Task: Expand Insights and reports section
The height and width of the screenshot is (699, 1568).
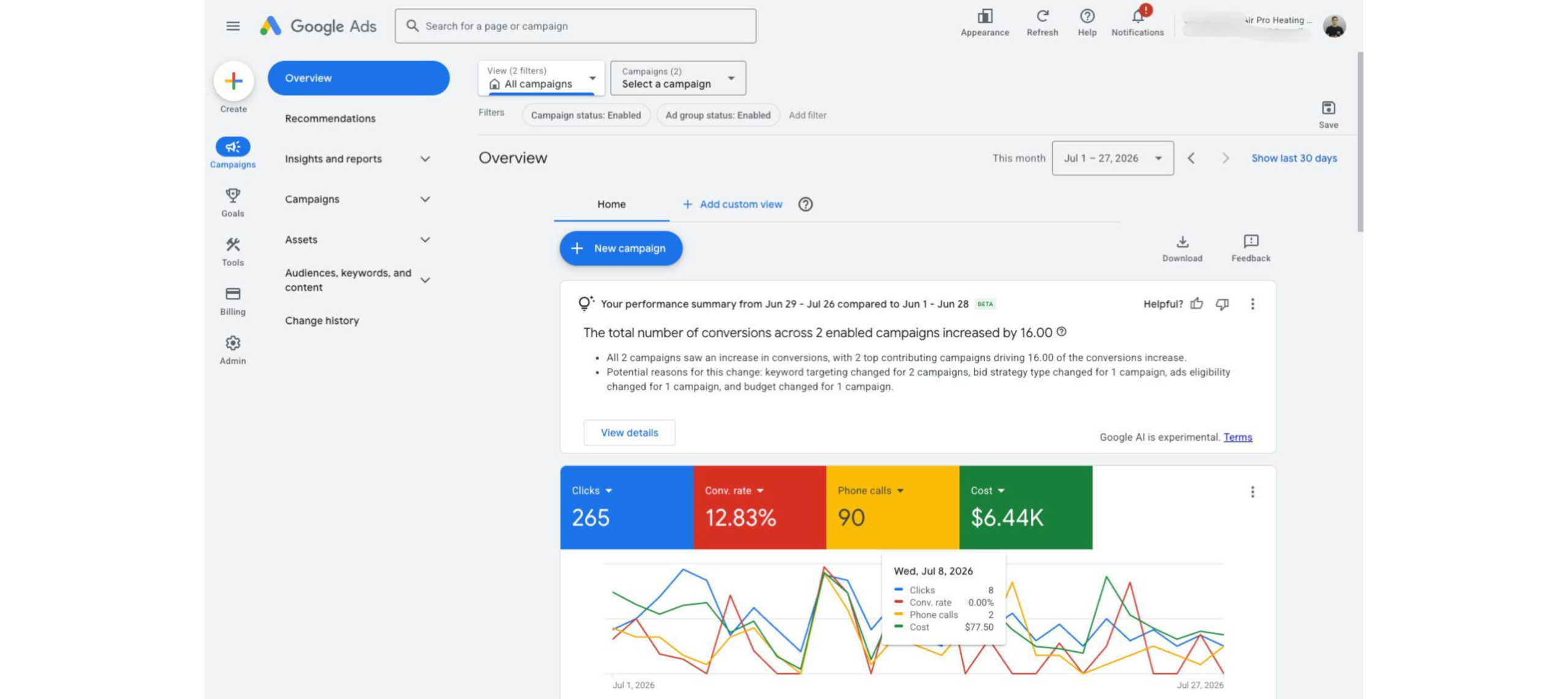Action: [358, 159]
